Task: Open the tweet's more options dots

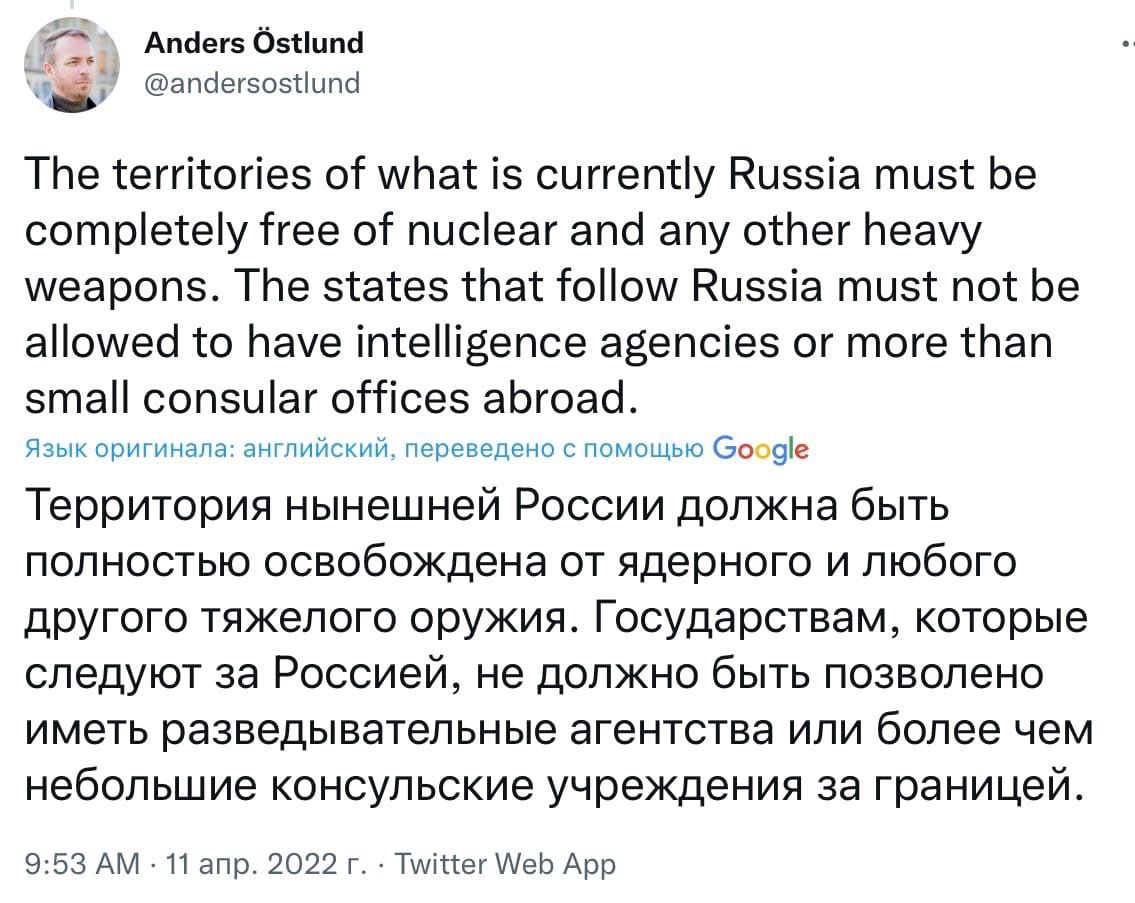Action: click(x=1127, y=45)
